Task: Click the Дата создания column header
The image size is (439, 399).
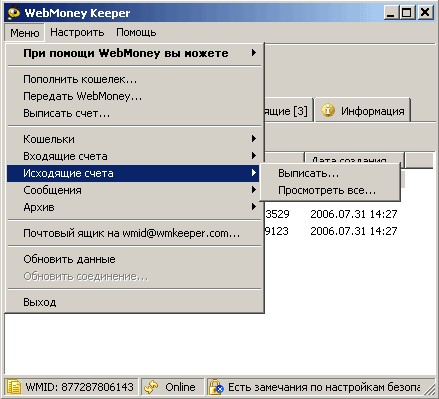Action: point(354,159)
